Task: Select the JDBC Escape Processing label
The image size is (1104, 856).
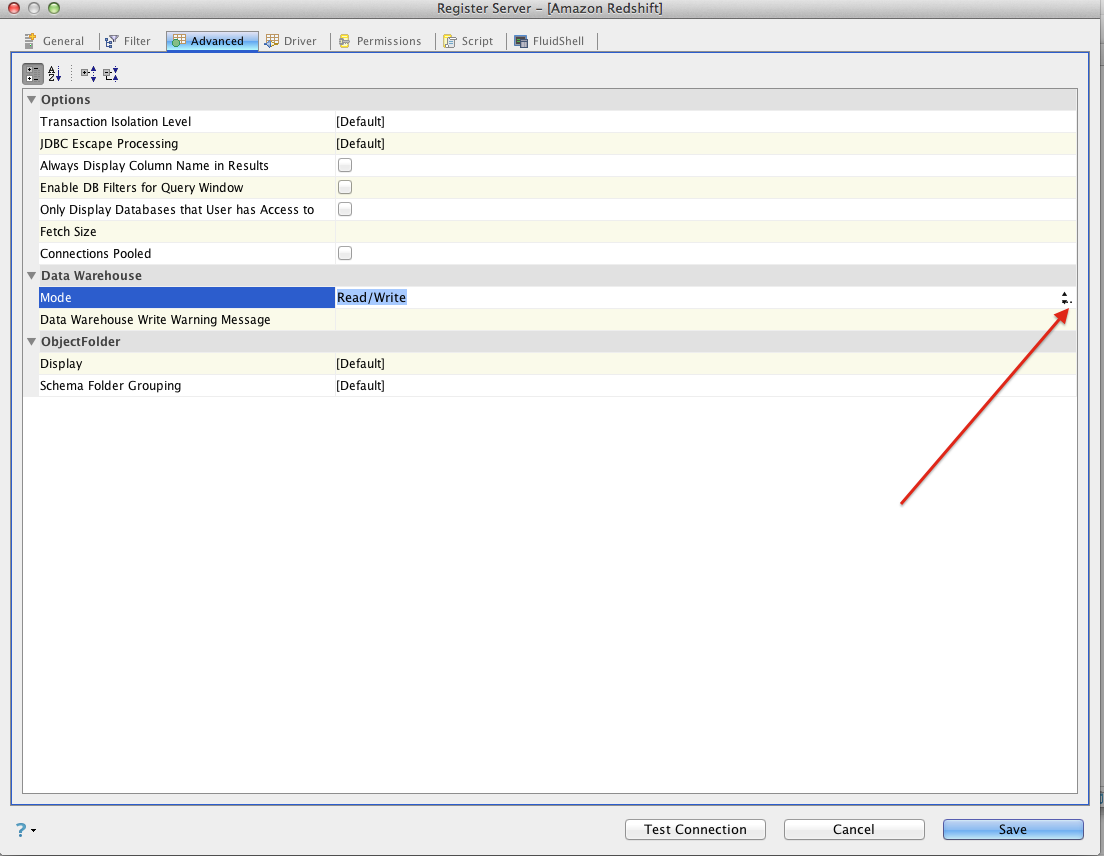Action: click(109, 144)
